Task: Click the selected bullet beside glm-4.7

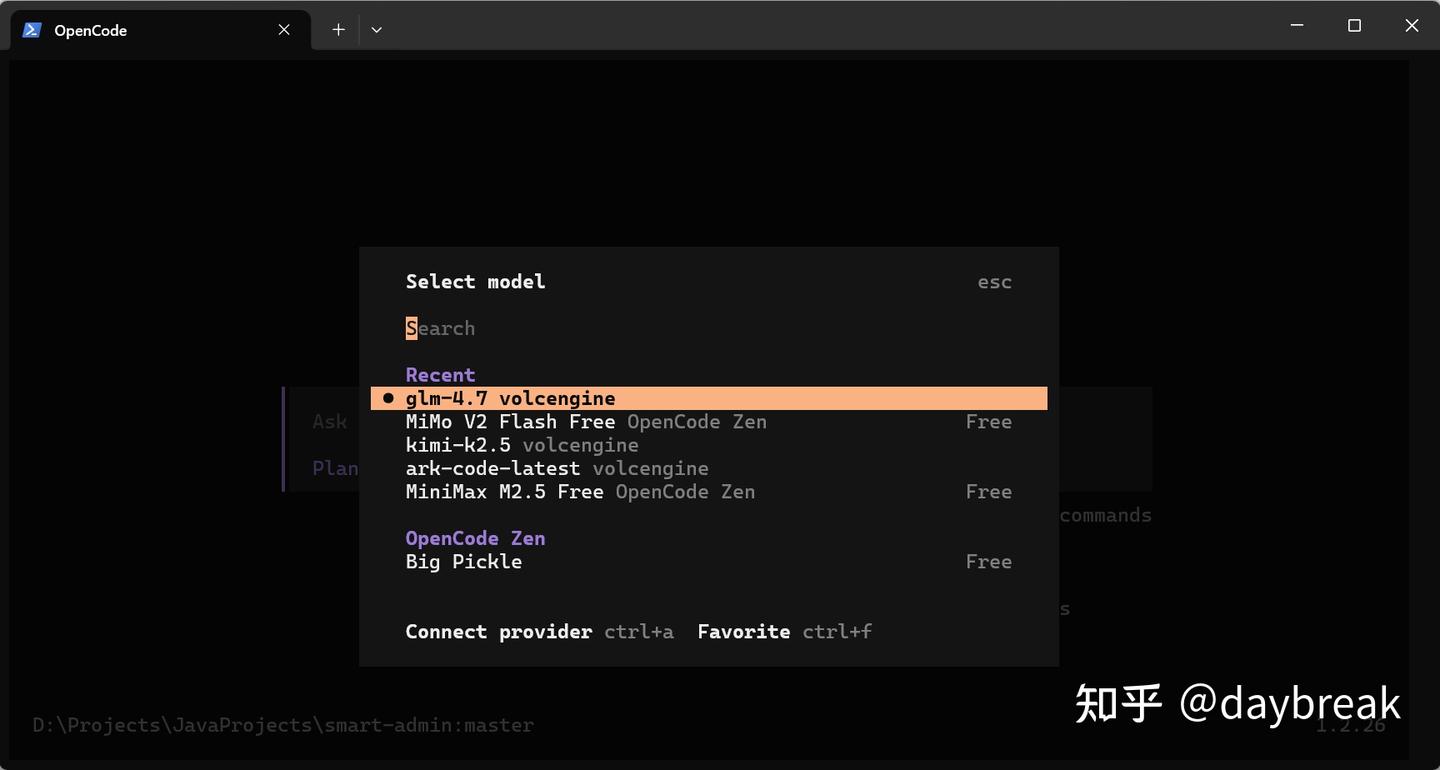Action: pyautogui.click(x=388, y=398)
